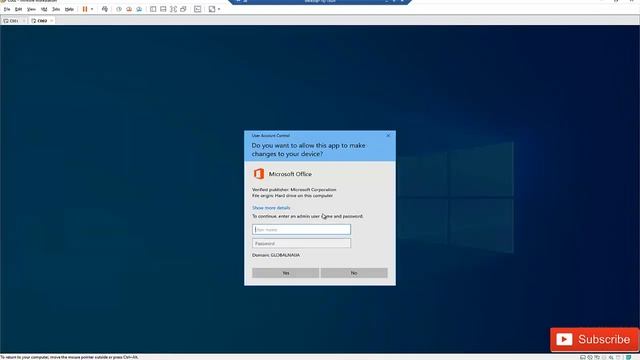640x360 pixels.
Task: Click the Password input field
Action: pyautogui.click(x=301, y=243)
